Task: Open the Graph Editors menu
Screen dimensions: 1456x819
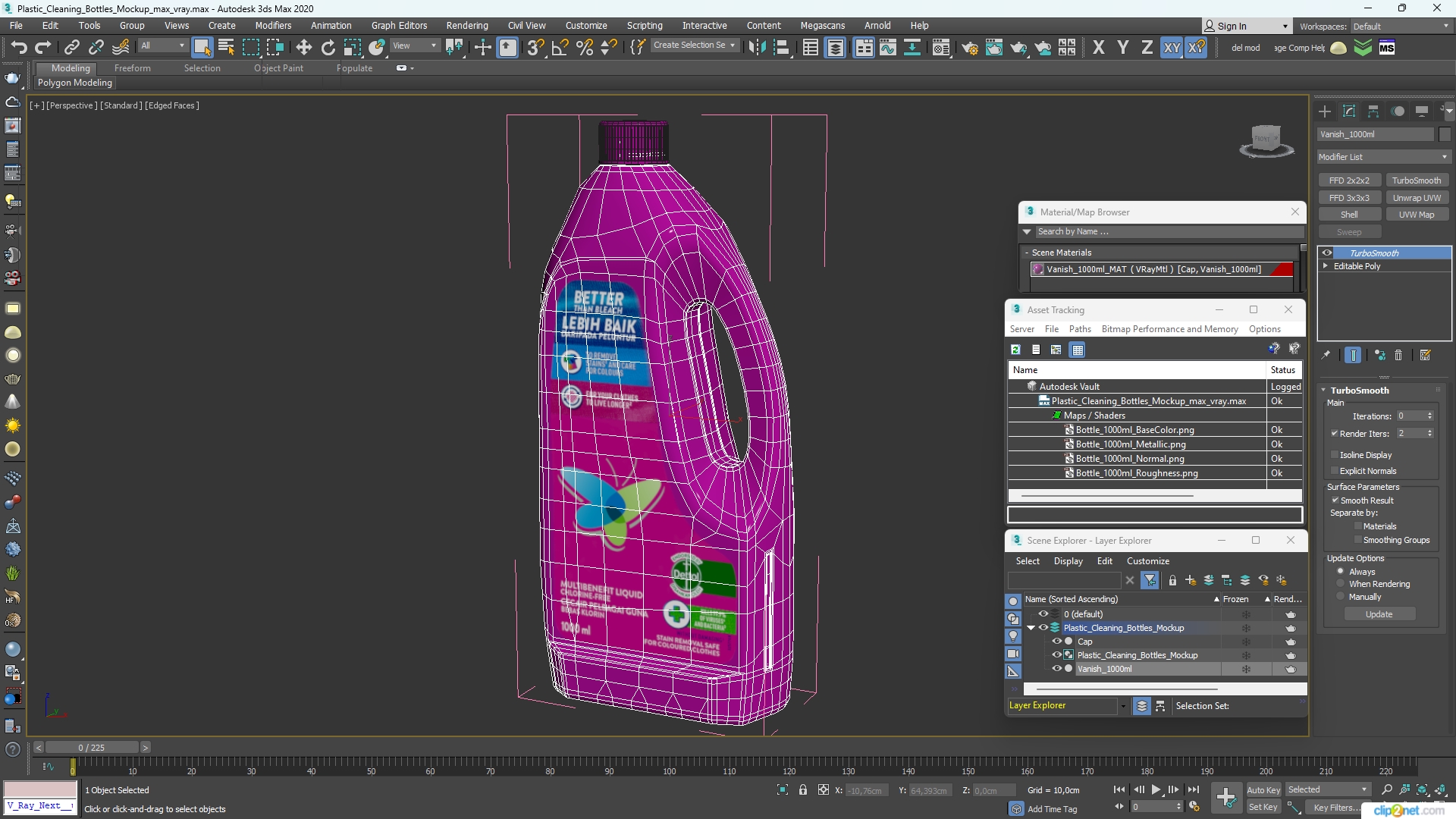Action: tap(399, 26)
